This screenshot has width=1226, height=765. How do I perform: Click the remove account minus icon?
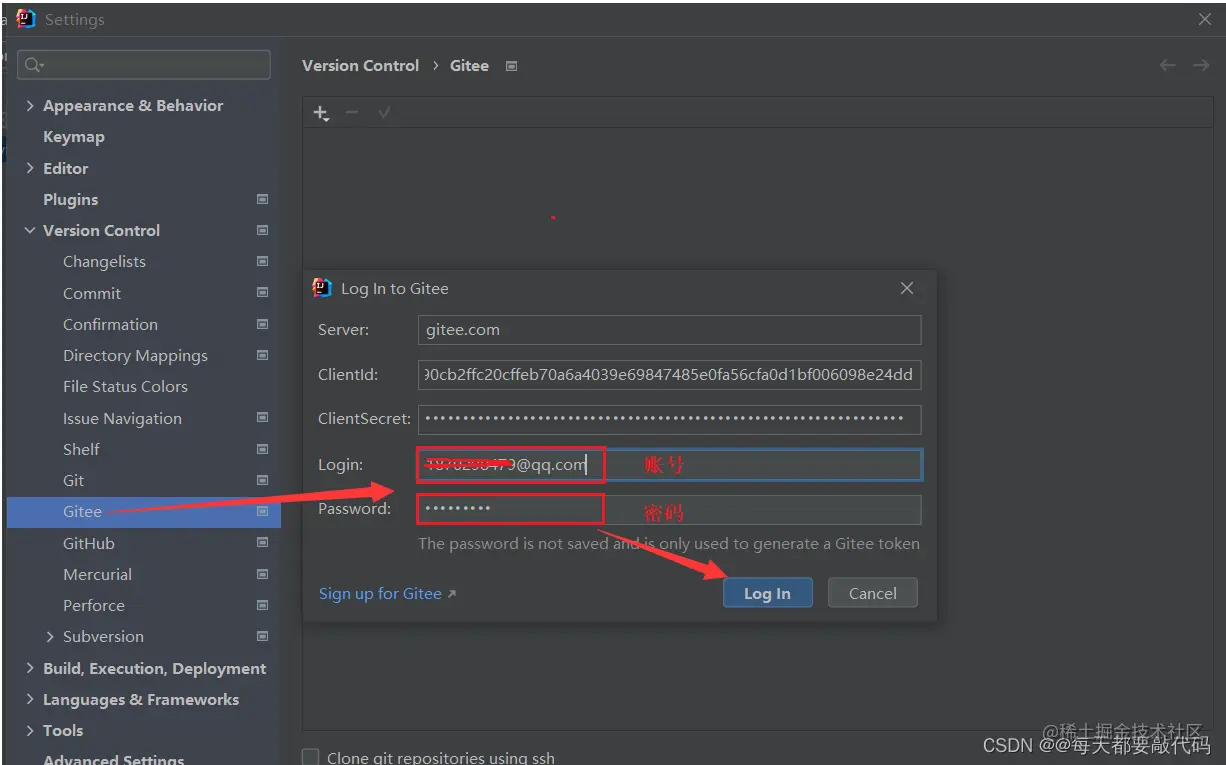[x=352, y=113]
